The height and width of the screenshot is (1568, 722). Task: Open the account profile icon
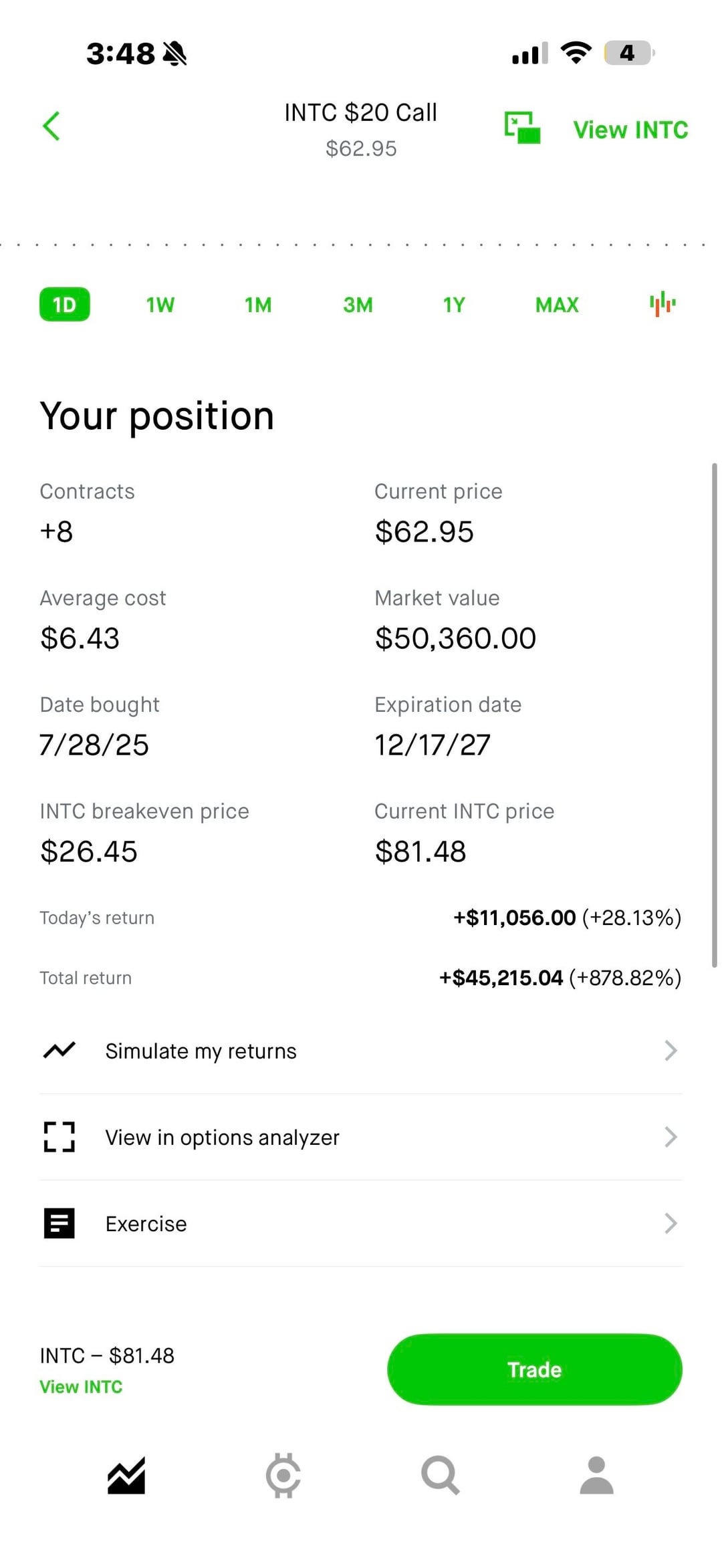[596, 1475]
